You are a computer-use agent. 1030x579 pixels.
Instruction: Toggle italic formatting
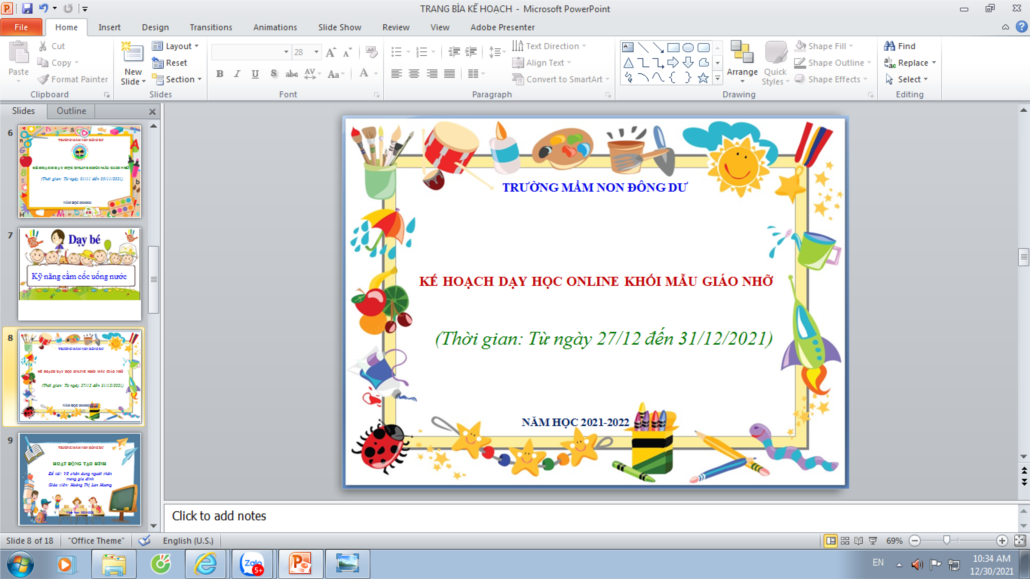237,74
